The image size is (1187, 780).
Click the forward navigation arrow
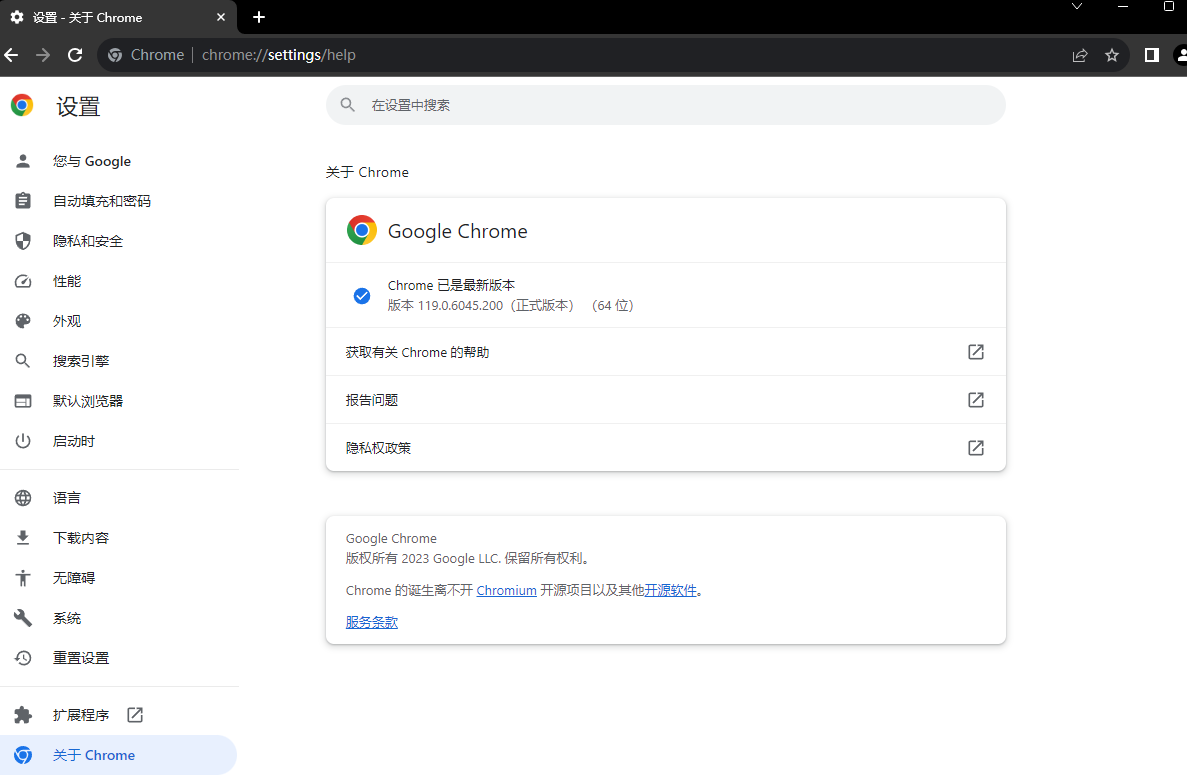43,55
